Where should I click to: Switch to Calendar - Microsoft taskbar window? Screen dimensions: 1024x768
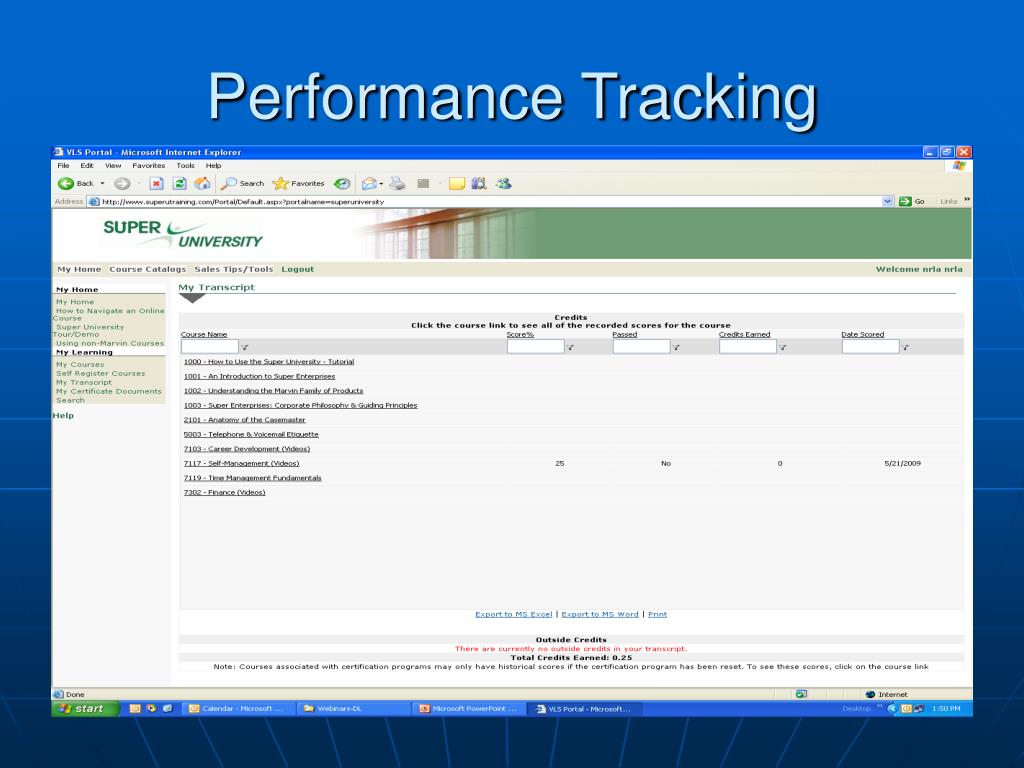pos(238,709)
